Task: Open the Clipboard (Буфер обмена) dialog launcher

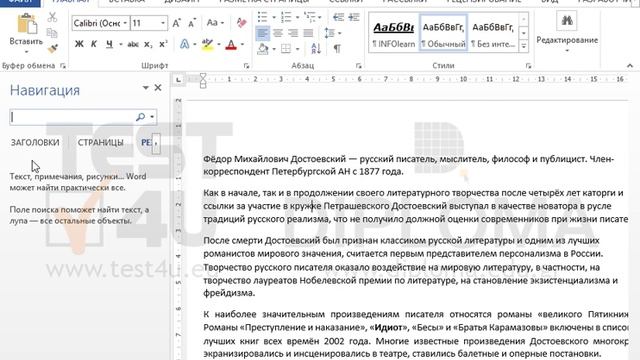Action: click(63, 66)
